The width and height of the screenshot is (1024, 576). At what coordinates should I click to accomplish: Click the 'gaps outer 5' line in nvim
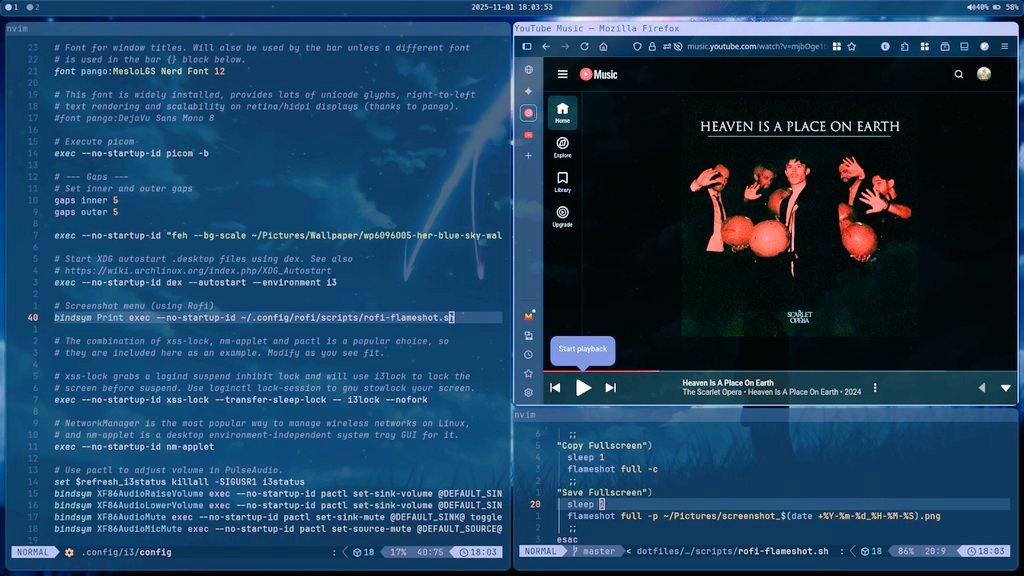pyautogui.click(x=86, y=212)
